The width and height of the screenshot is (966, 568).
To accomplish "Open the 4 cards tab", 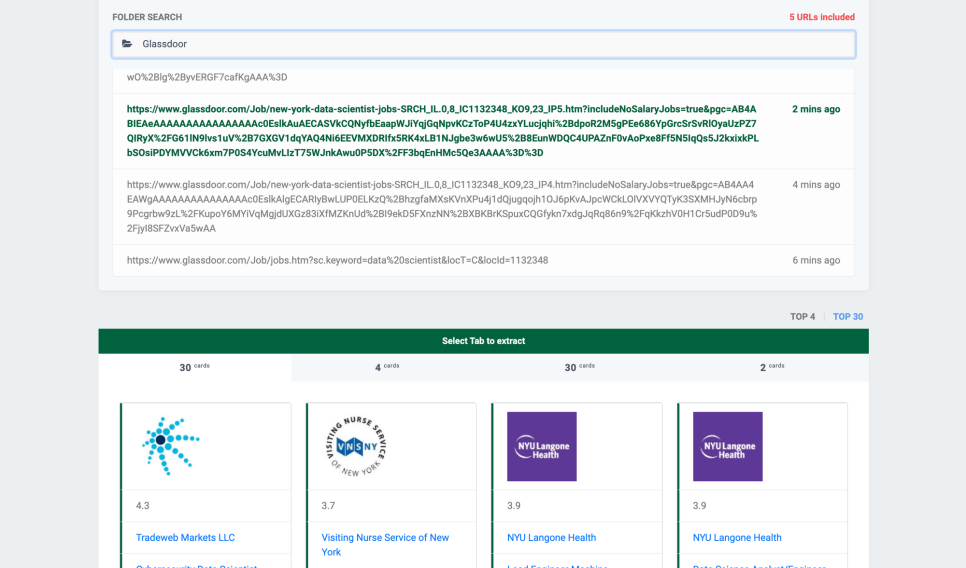I will (x=386, y=367).
